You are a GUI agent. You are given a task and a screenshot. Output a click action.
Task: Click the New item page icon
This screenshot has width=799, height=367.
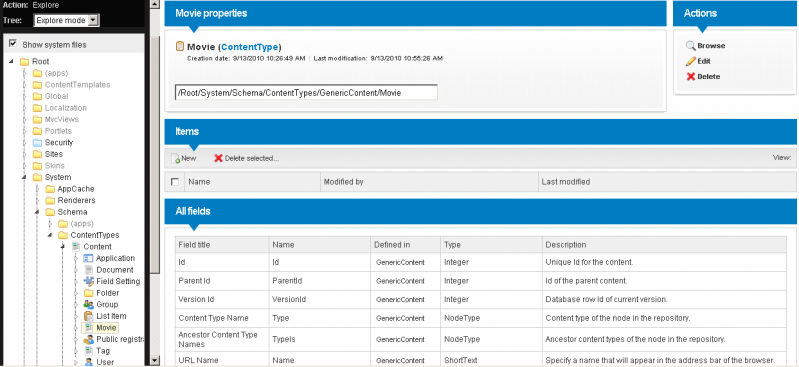[175, 159]
